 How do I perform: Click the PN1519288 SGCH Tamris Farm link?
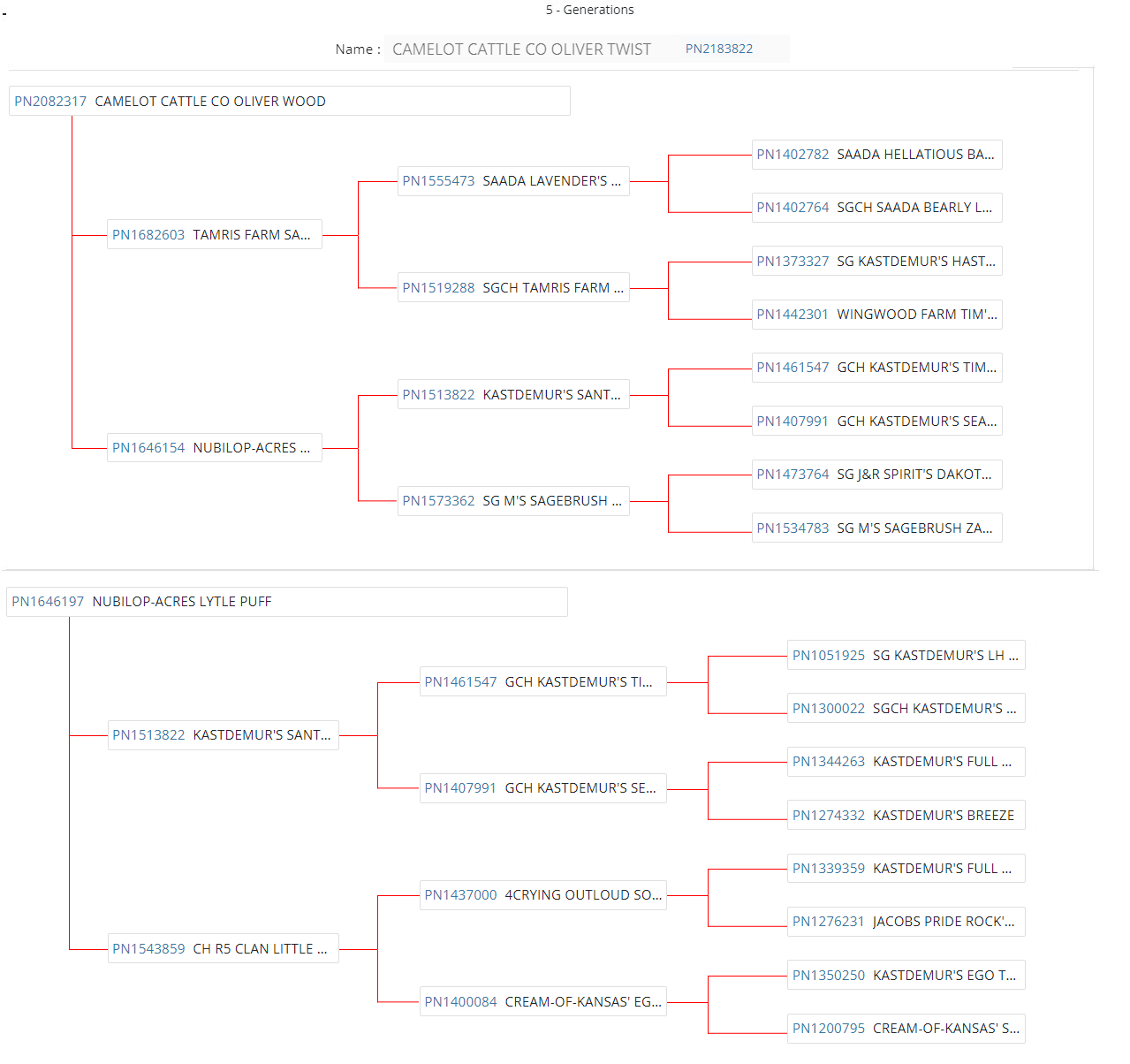(438, 288)
